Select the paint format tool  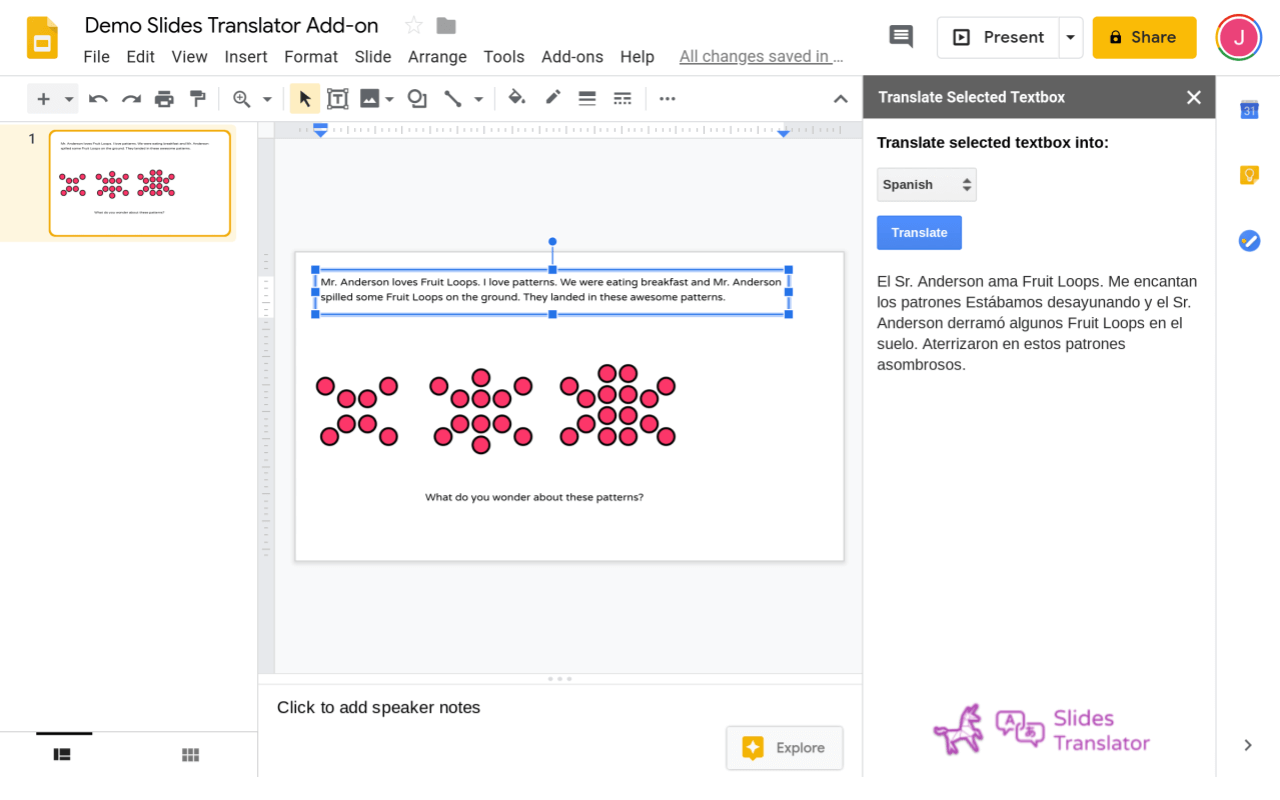pos(198,98)
